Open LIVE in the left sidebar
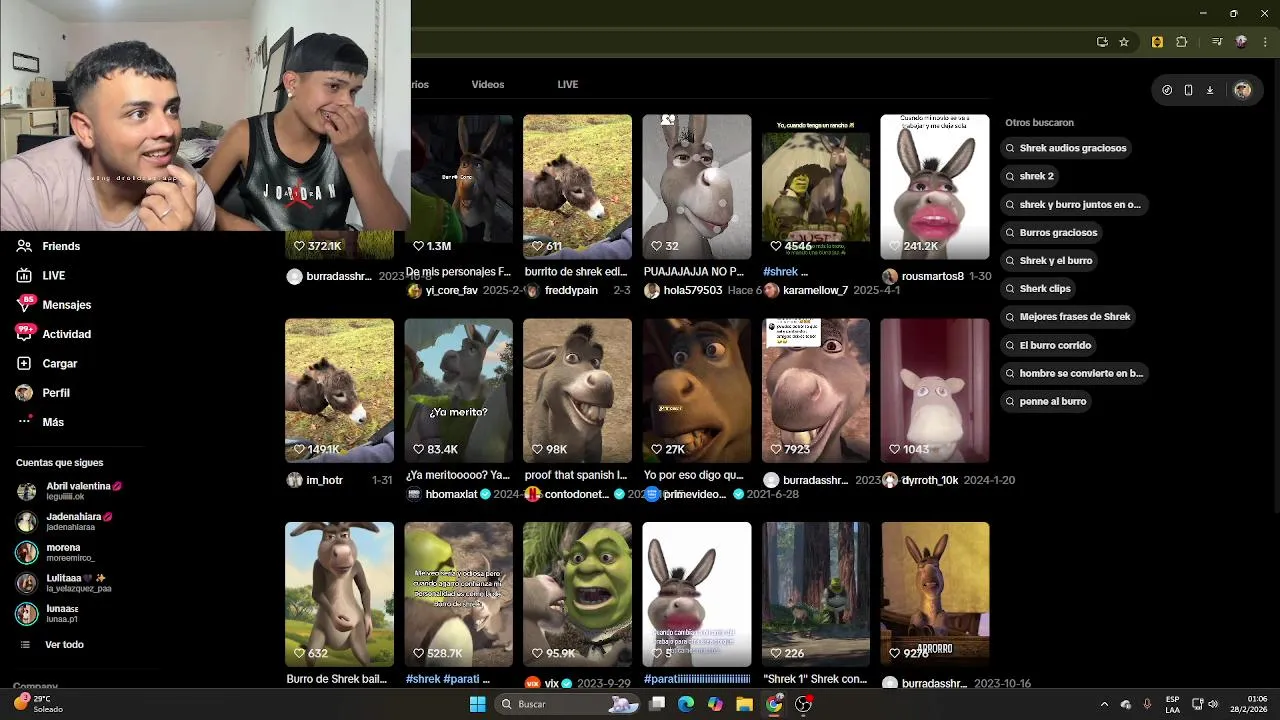The width and height of the screenshot is (1280, 720). tap(40, 275)
